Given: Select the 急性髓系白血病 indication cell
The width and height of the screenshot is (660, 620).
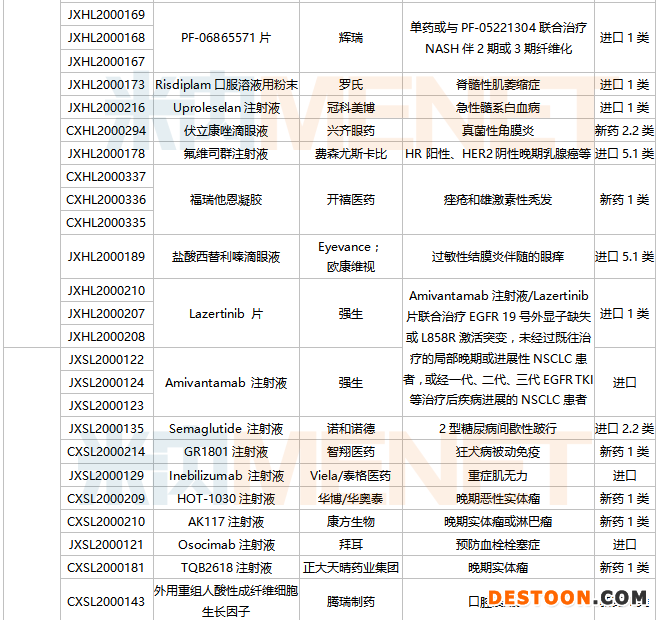Looking at the screenshot, I should click(x=498, y=108).
